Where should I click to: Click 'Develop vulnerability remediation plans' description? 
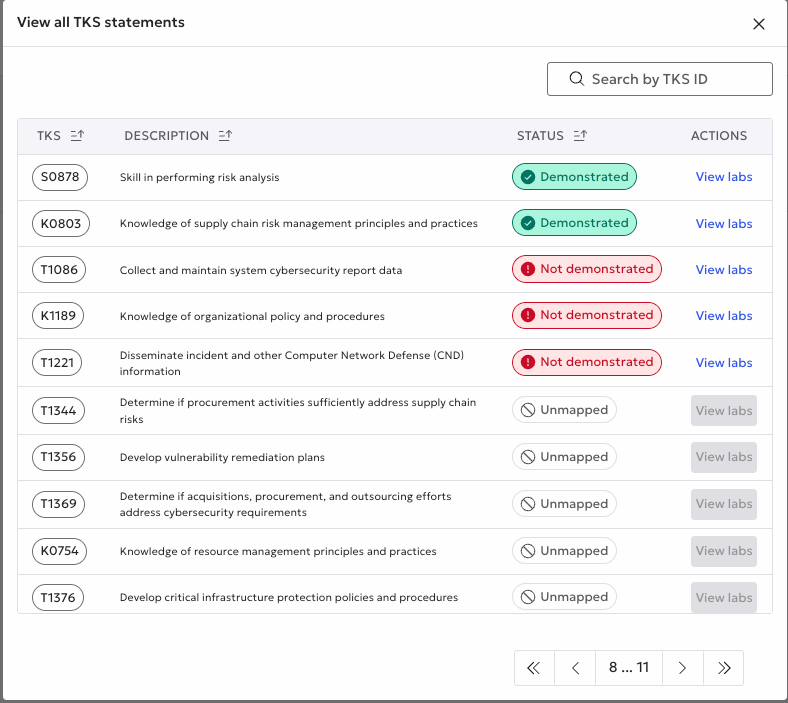(222, 457)
